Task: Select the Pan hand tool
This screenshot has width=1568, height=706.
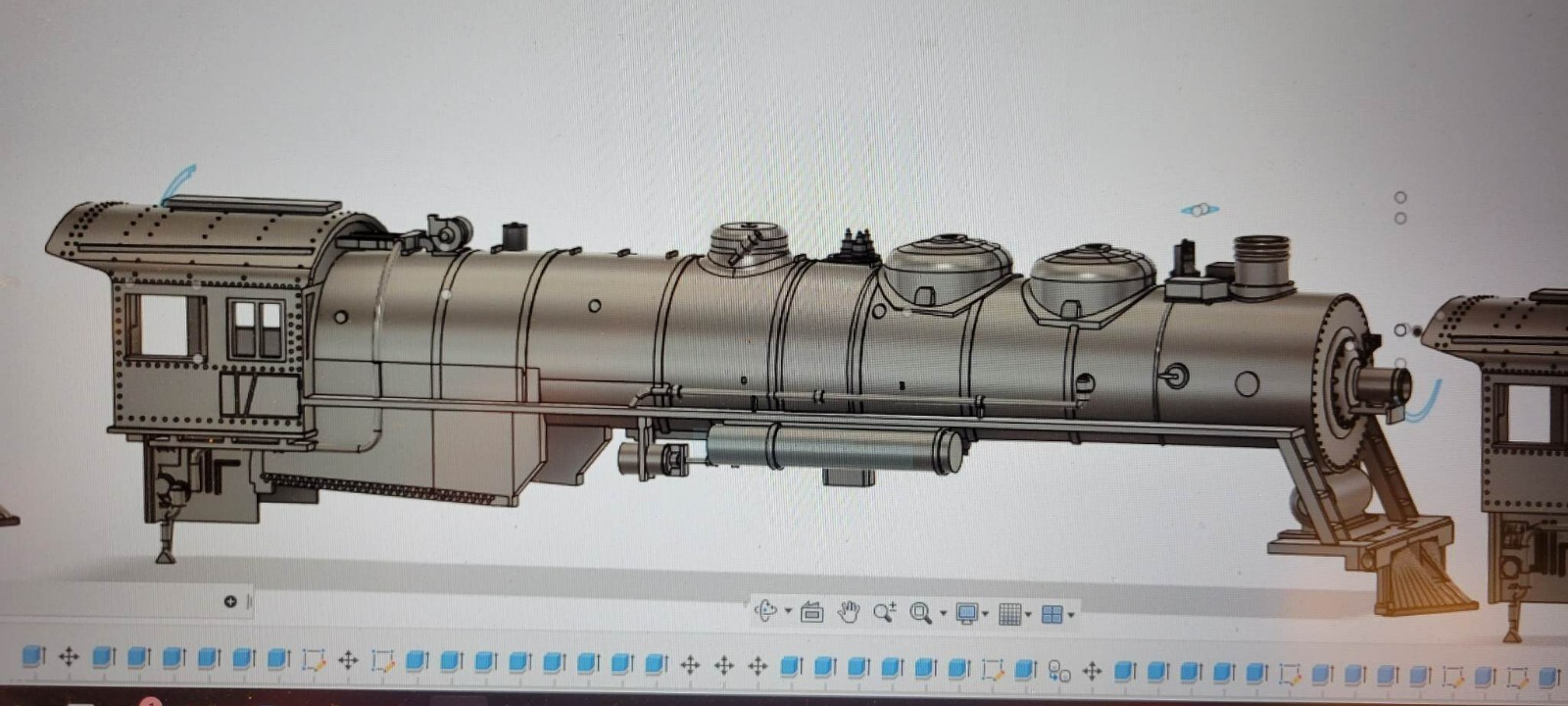Action: coord(849,613)
